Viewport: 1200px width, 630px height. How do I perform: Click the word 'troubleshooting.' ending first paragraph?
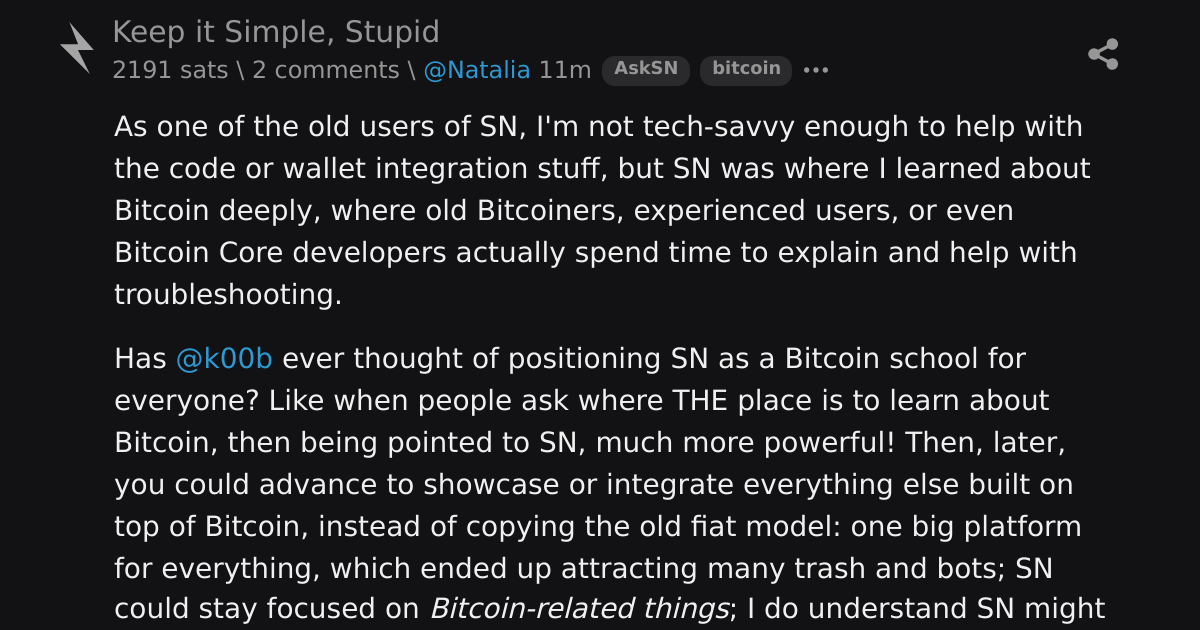point(228,295)
